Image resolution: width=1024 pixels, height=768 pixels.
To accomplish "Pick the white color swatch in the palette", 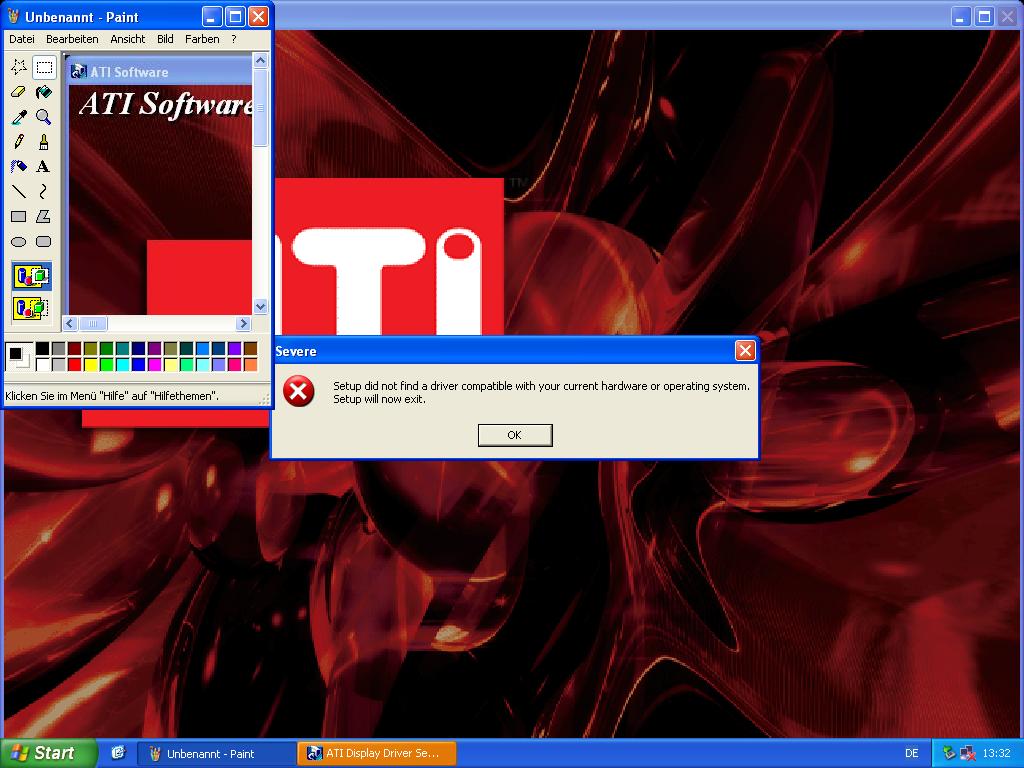I will coord(42,364).
